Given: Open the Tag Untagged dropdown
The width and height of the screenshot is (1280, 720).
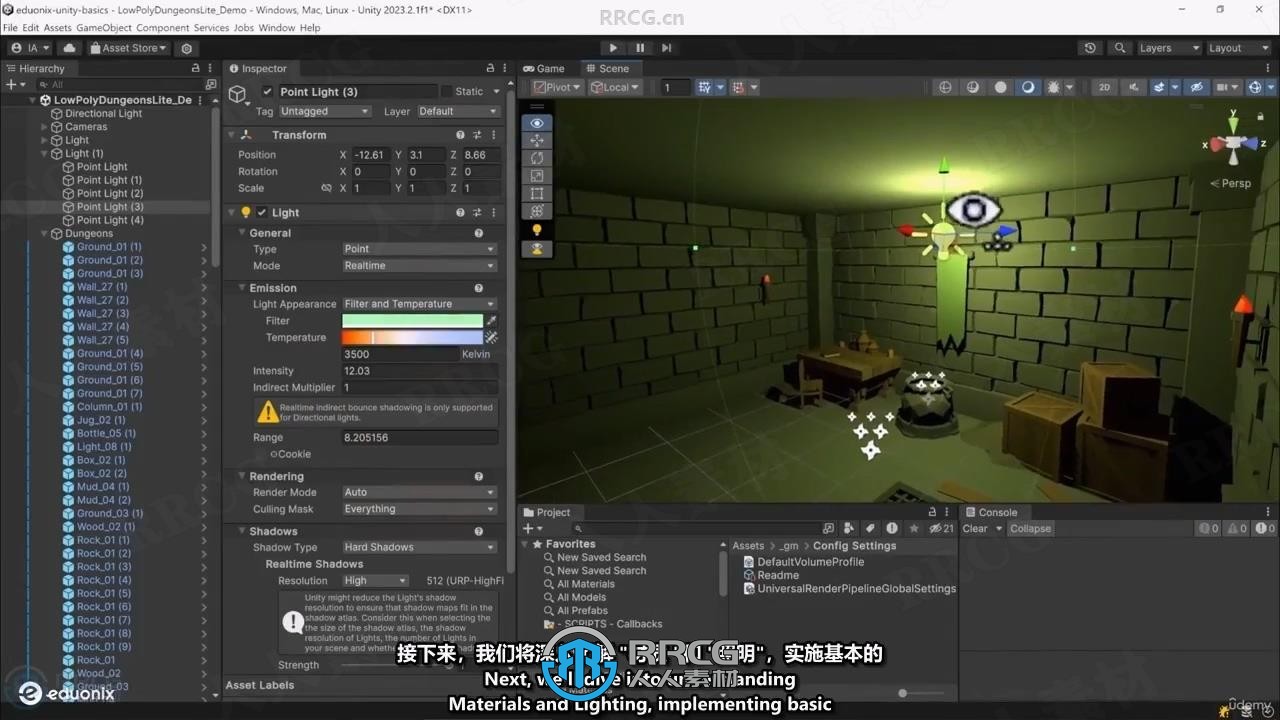Looking at the screenshot, I should (x=324, y=111).
